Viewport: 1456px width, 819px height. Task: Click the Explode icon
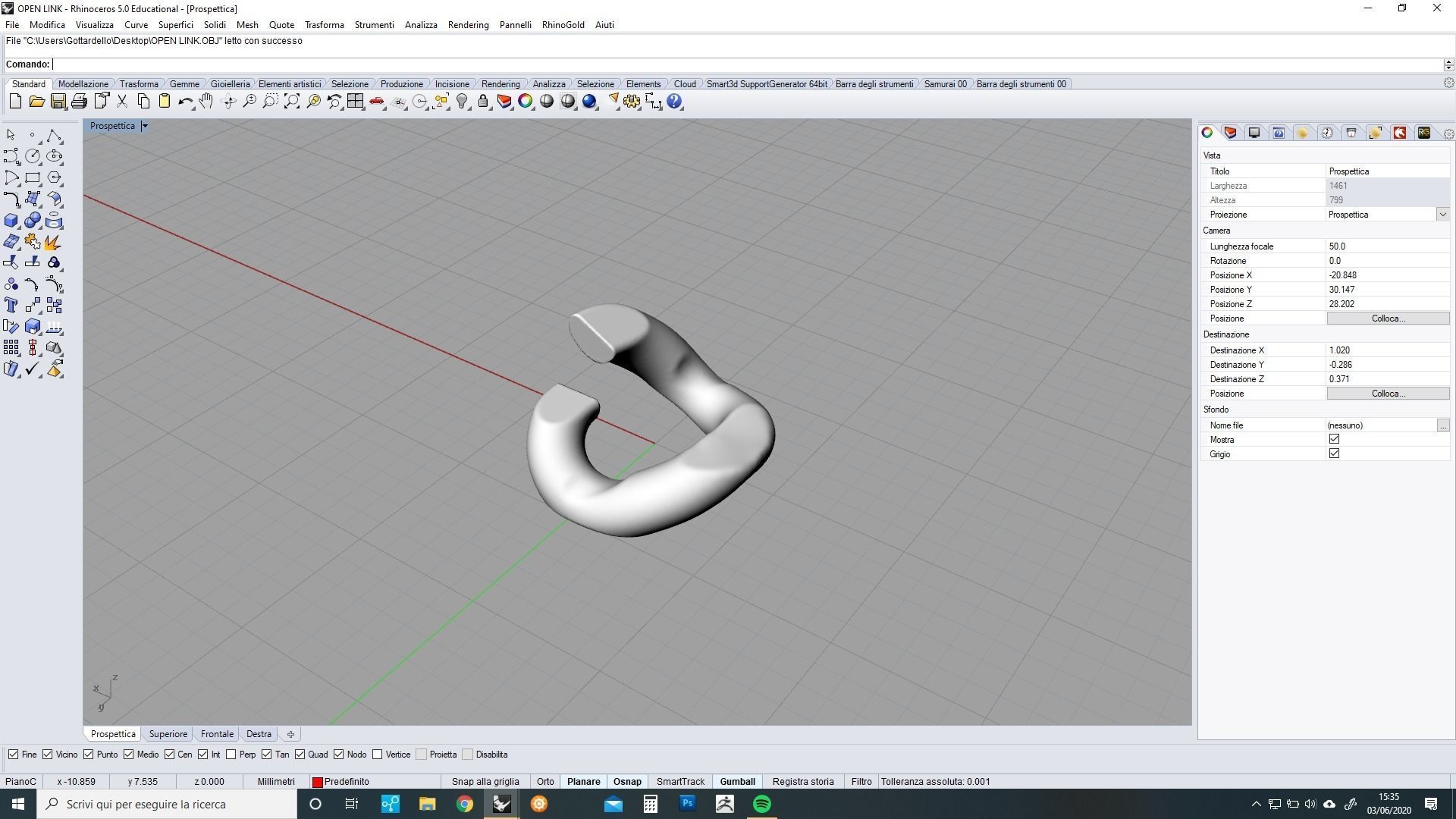(x=54, y=242)
